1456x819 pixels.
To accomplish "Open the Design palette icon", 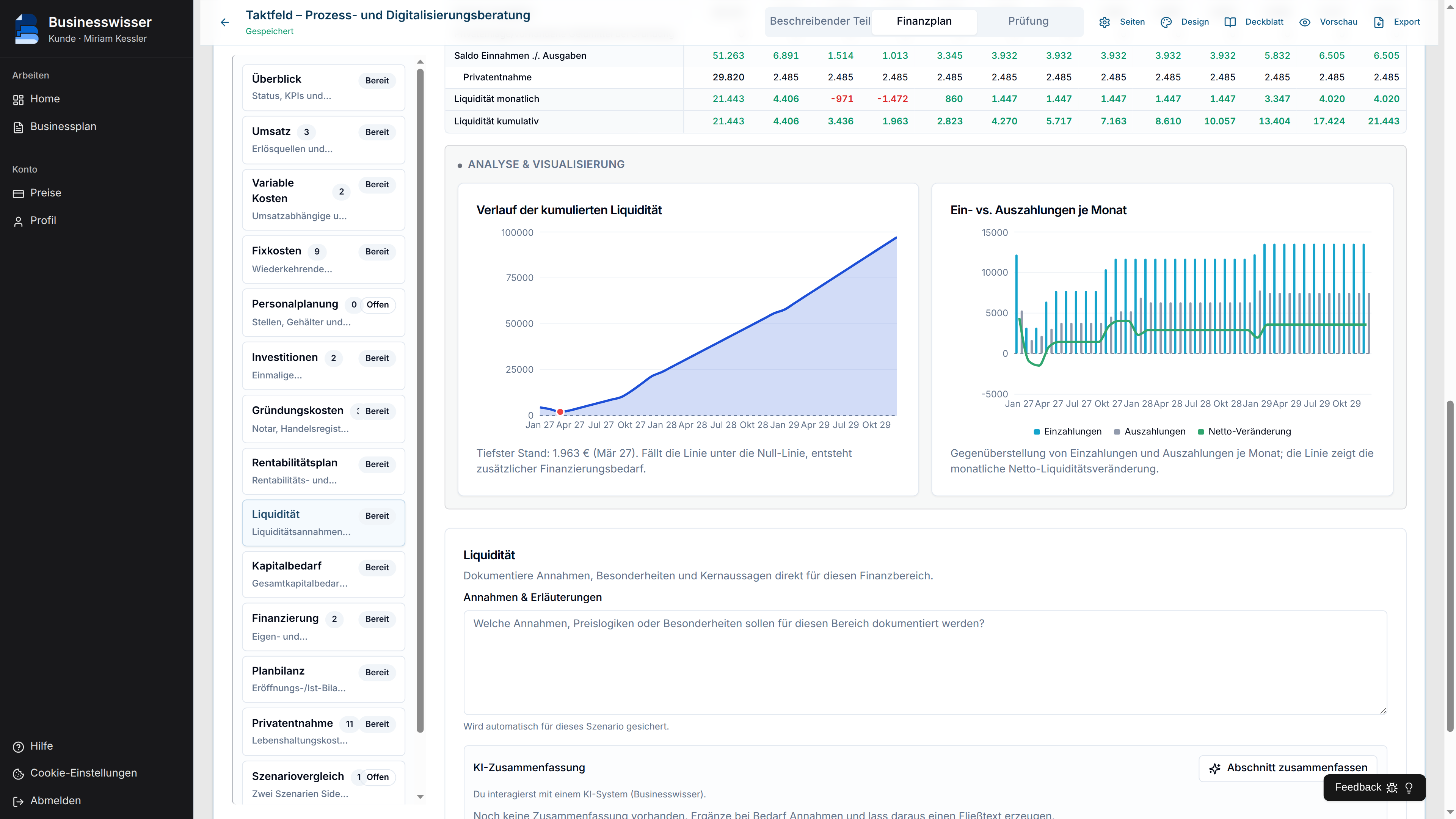I will tap(1166, 22).
